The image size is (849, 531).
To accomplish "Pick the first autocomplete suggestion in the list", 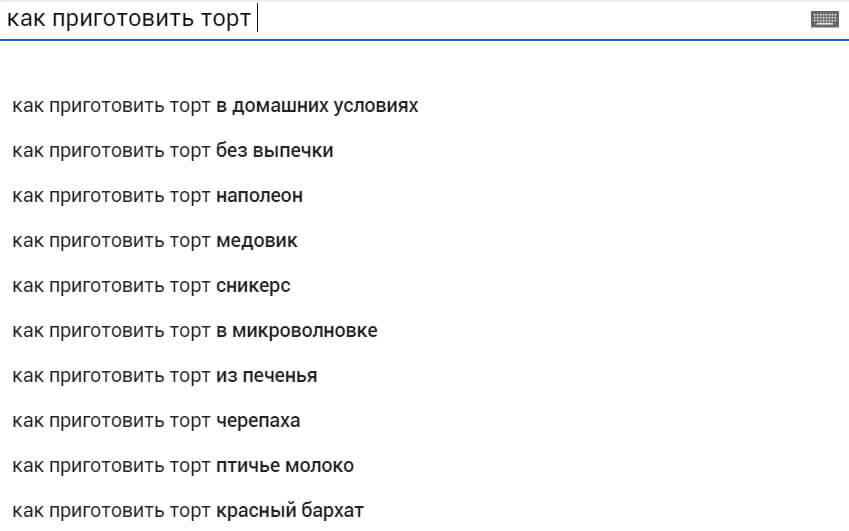I will [215, 106].
